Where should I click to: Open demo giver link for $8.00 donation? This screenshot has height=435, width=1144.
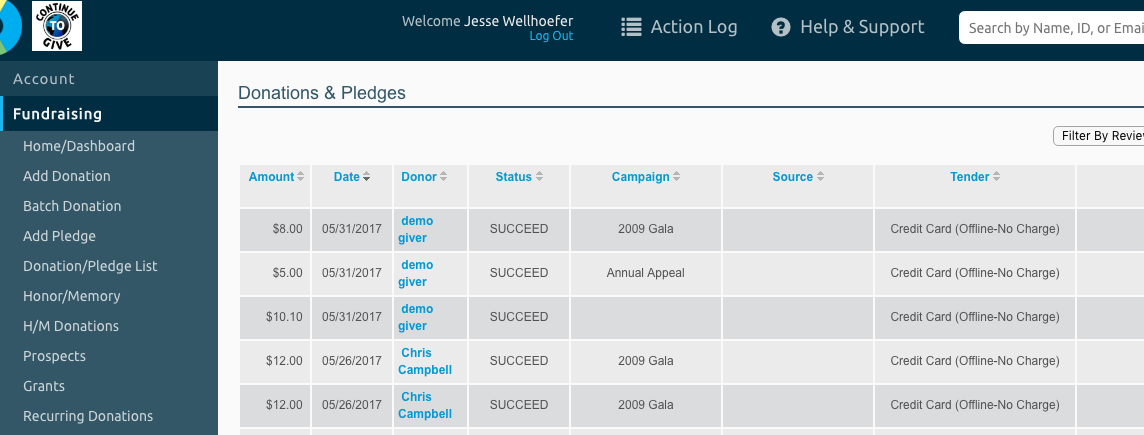click(x=414, y=229)
